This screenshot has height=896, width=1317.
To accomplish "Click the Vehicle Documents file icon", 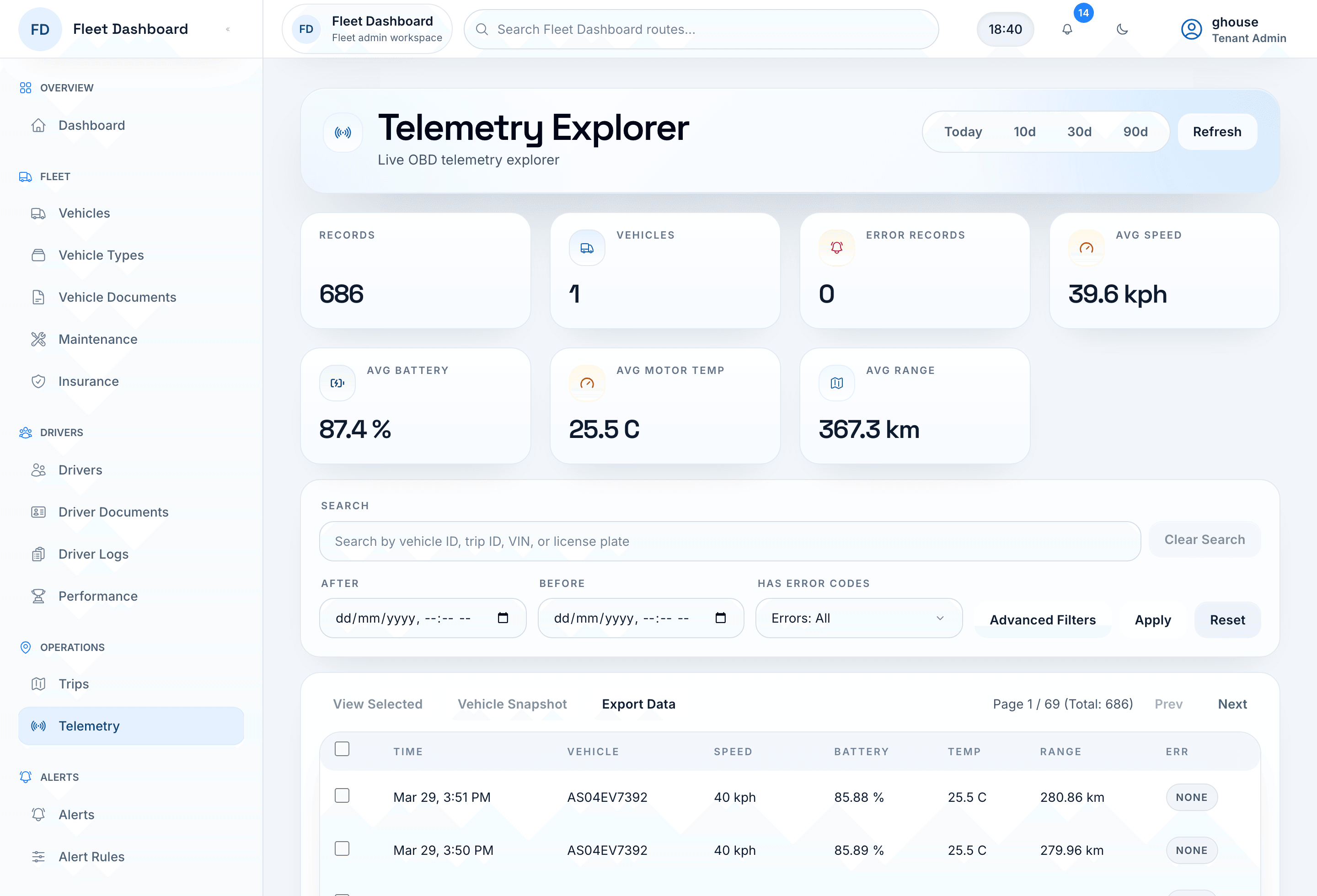I will [38, 297].
